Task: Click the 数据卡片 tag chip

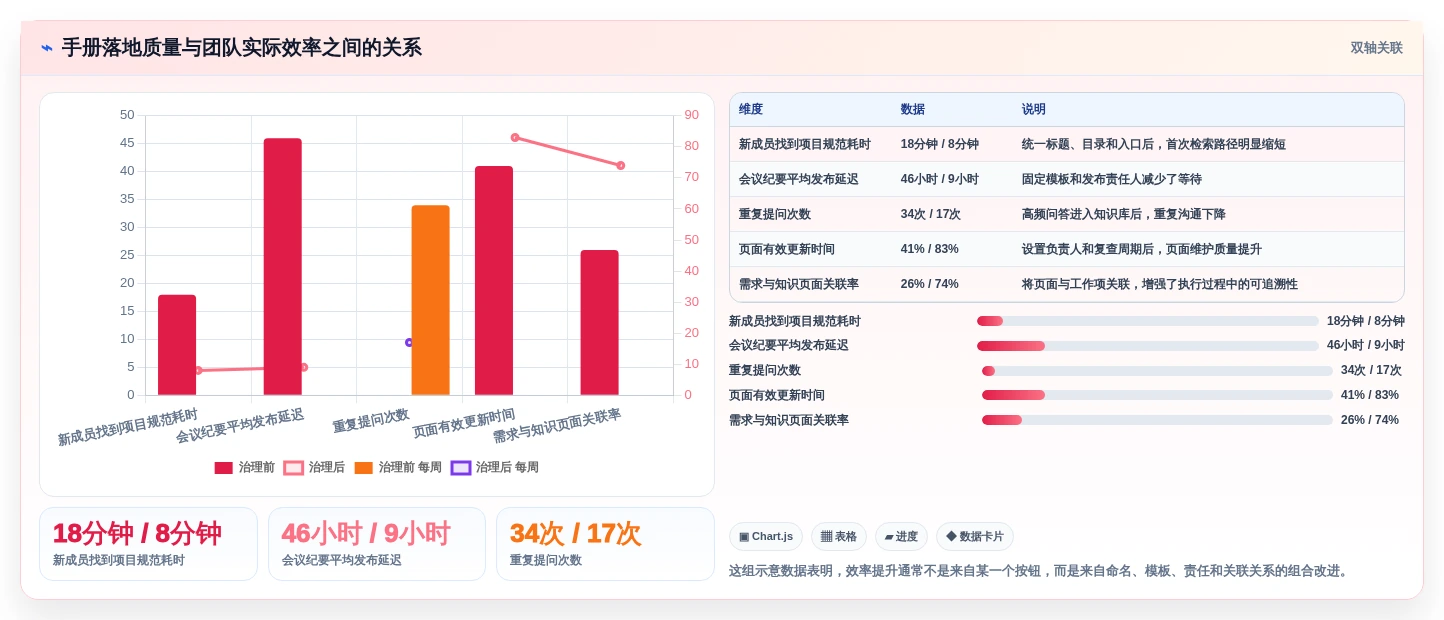Action: tap(975, 537)
